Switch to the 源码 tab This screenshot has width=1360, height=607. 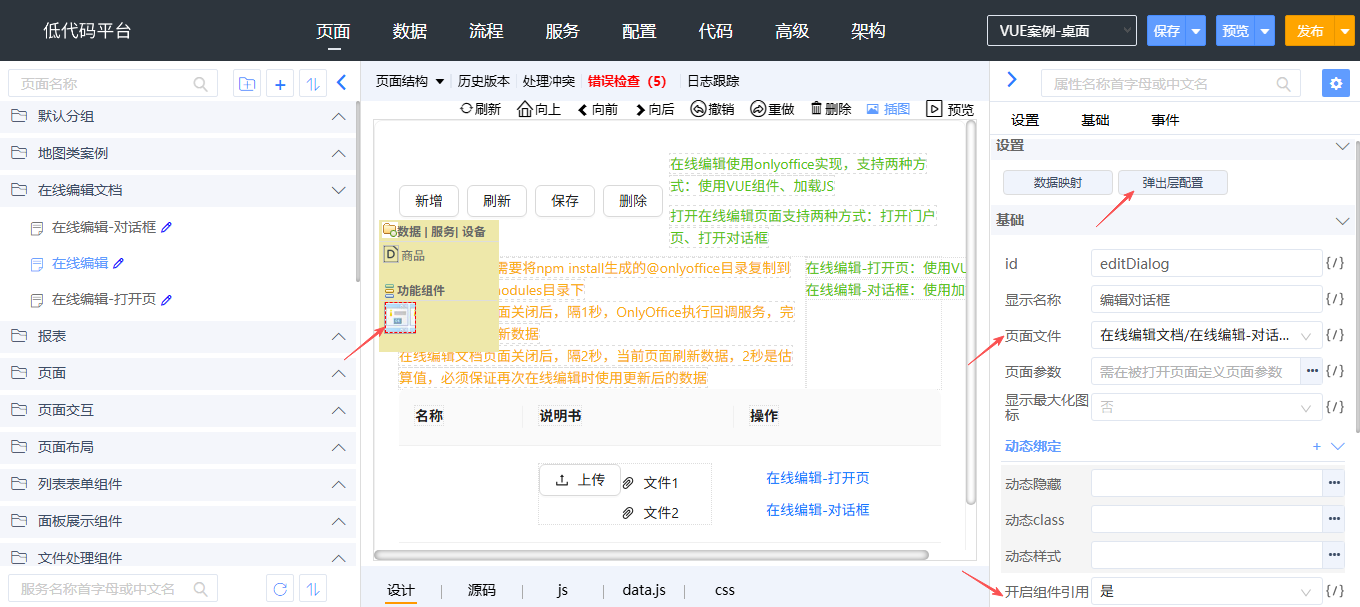pyautogui.click(x=482, y=590)
